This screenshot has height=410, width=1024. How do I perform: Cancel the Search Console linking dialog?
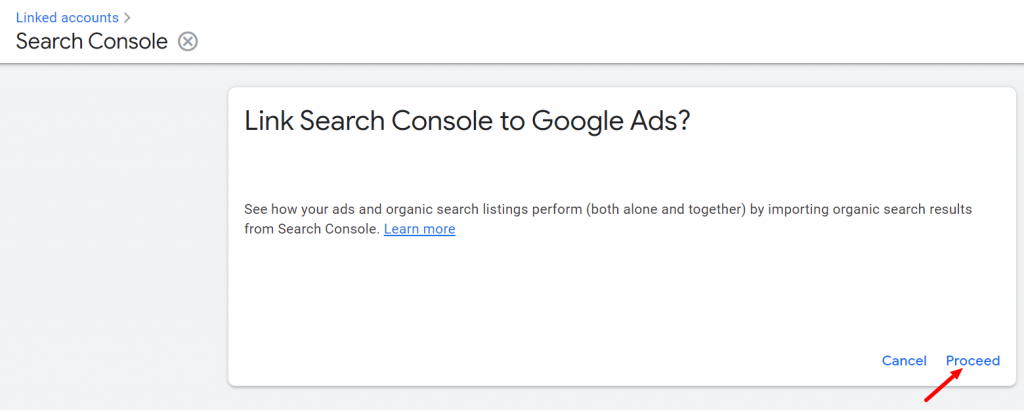(x=904, y=360)
